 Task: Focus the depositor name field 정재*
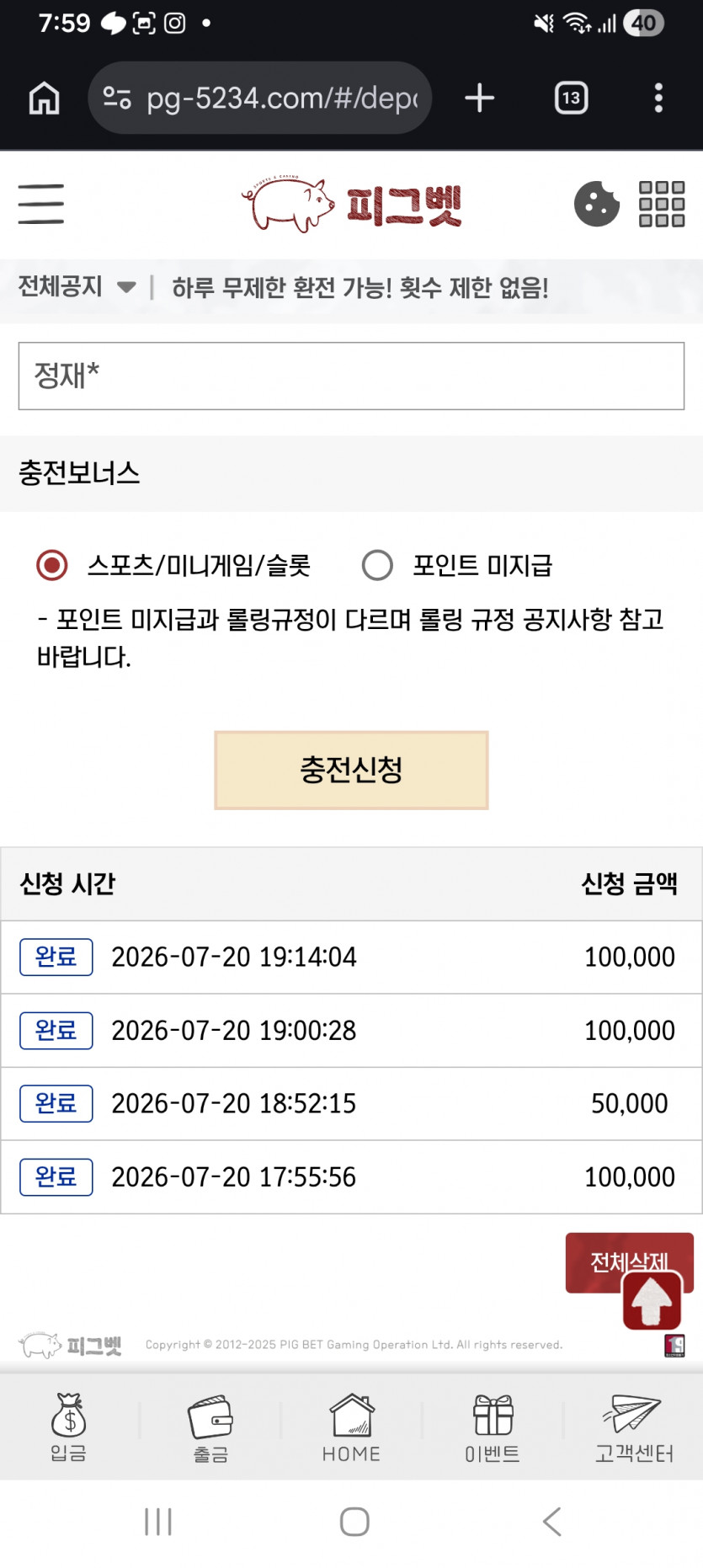coord(351,376)
